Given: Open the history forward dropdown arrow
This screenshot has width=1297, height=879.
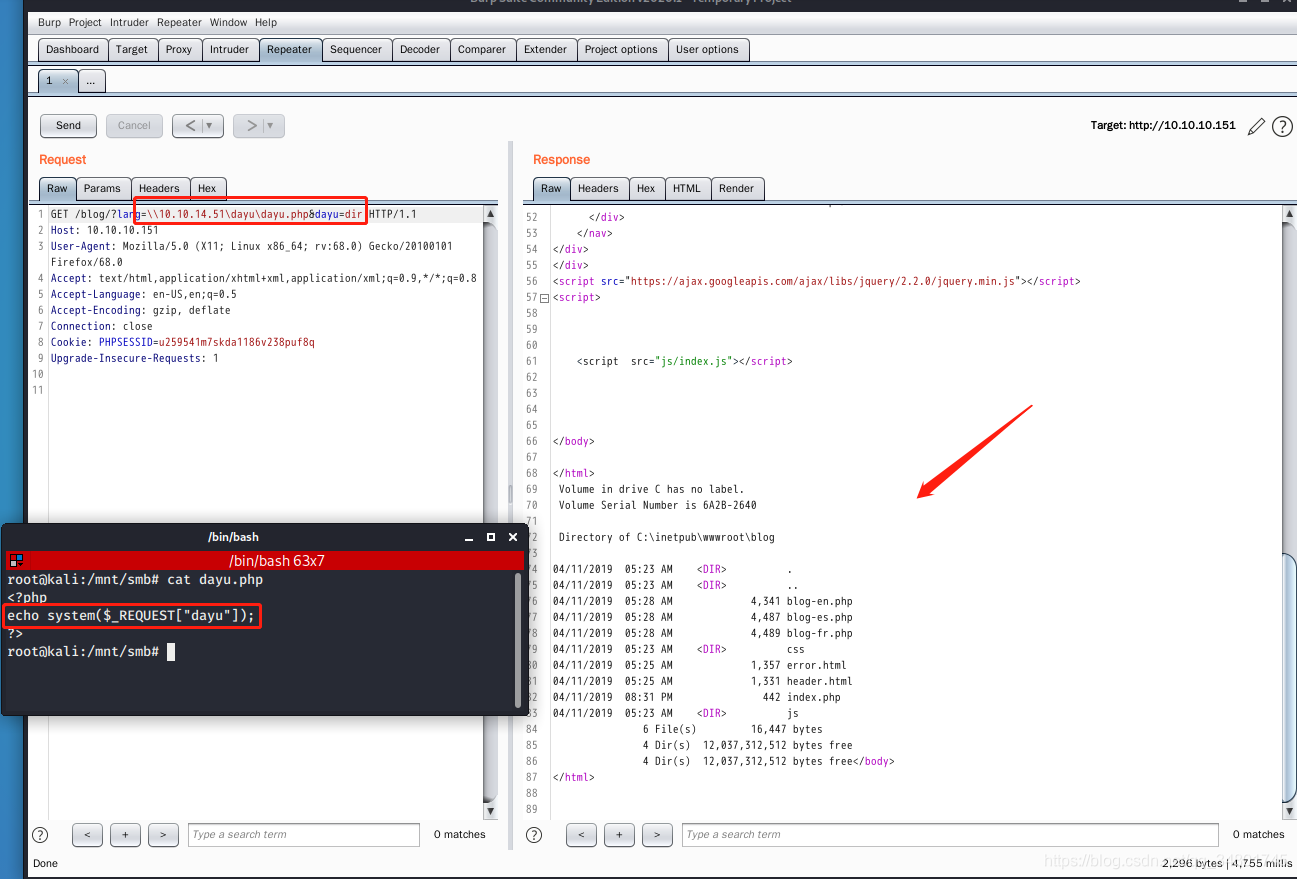Looking at the screenshot, I should tap(270, 126).
